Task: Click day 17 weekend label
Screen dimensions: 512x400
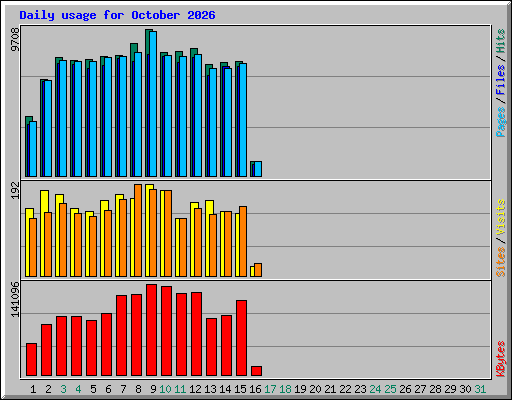Action: 270,389
